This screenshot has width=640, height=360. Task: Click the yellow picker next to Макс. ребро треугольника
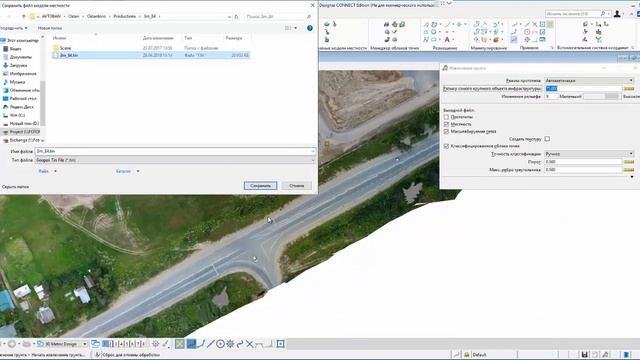coord(629,169)
